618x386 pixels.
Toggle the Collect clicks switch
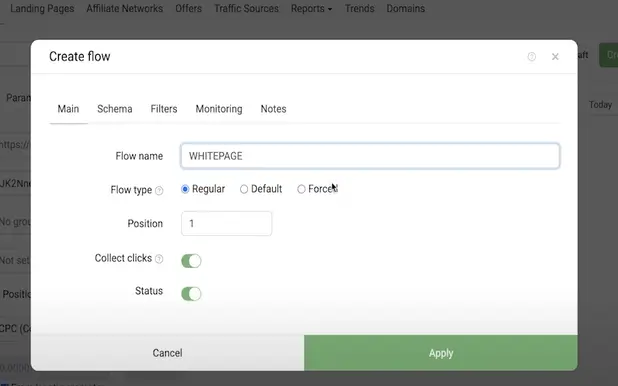191,261
